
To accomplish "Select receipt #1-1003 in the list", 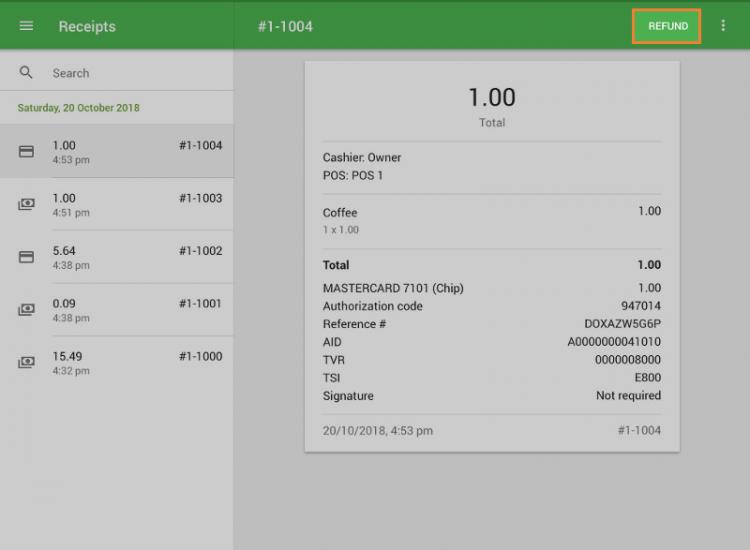I will 117,204.
